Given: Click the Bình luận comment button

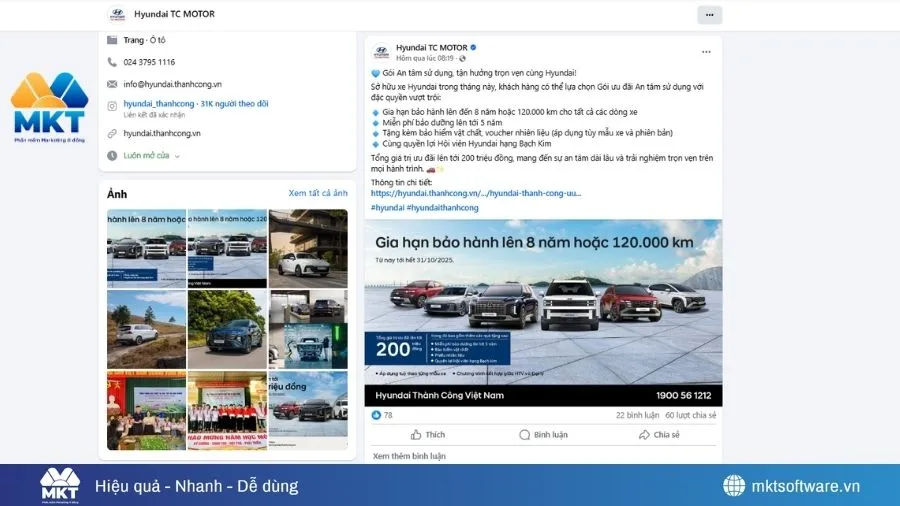Looking at the screenshot, I should [x=543, y=435].
